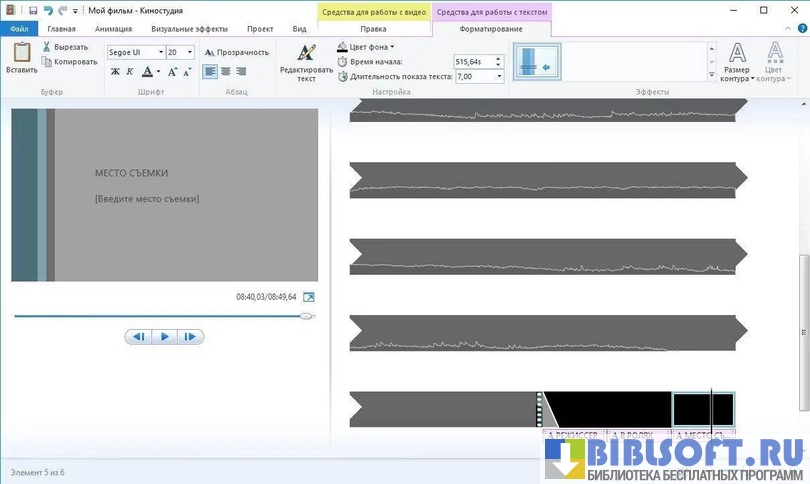Viewport: 810px width, 484px height.
Task: Click the enlarge font size icon
Action: click(x=172, y=72)
